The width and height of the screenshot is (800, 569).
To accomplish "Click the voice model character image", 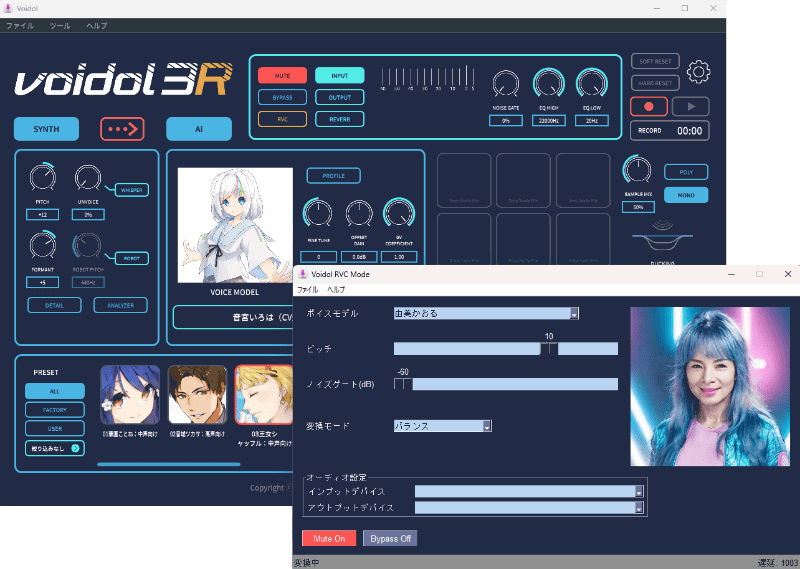I will pos(235,225).
